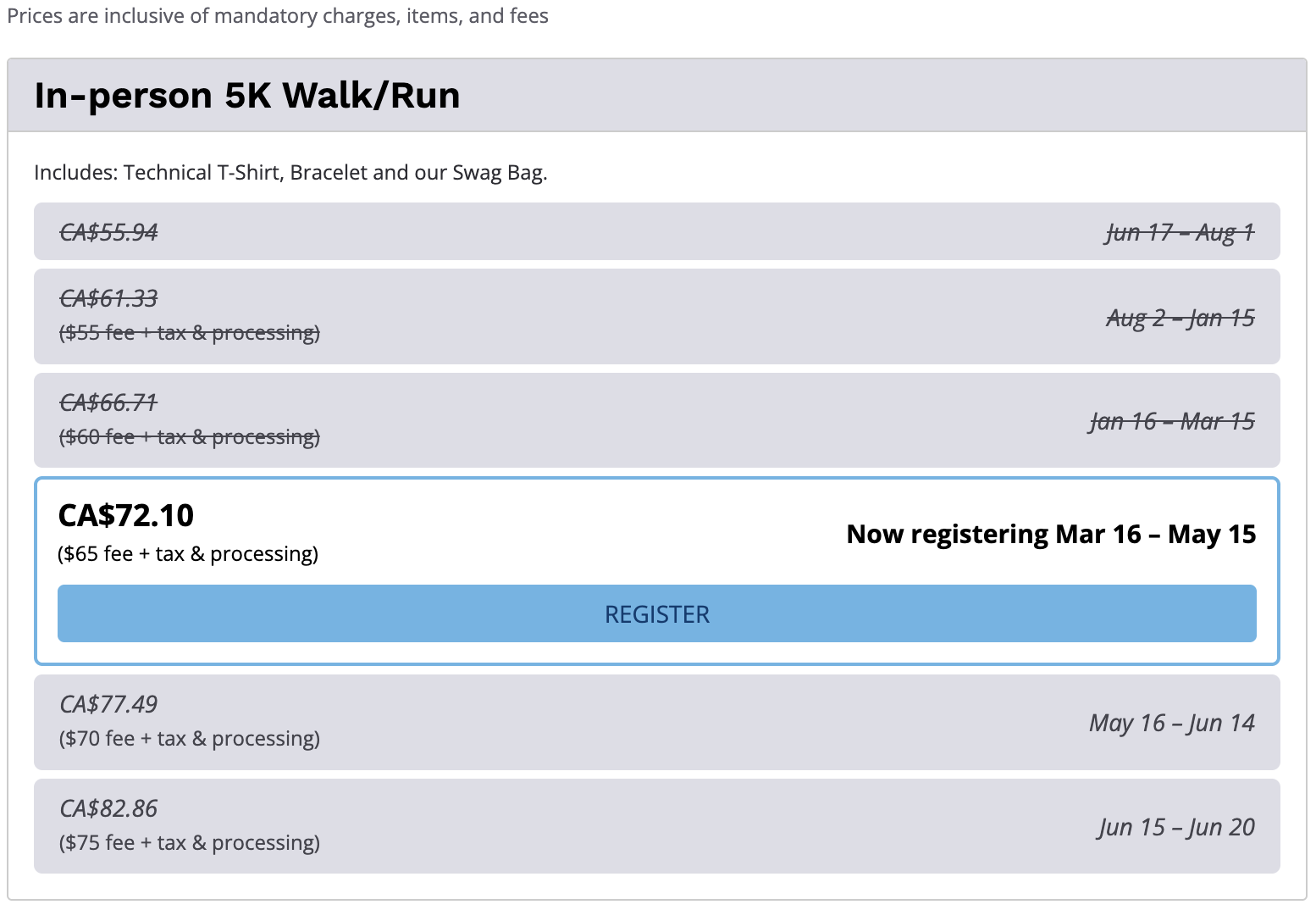1316x910 pixels.
Task: Select the upcoming CA$77.49 price
Action: pyautogui.click(x=108, y=704)
